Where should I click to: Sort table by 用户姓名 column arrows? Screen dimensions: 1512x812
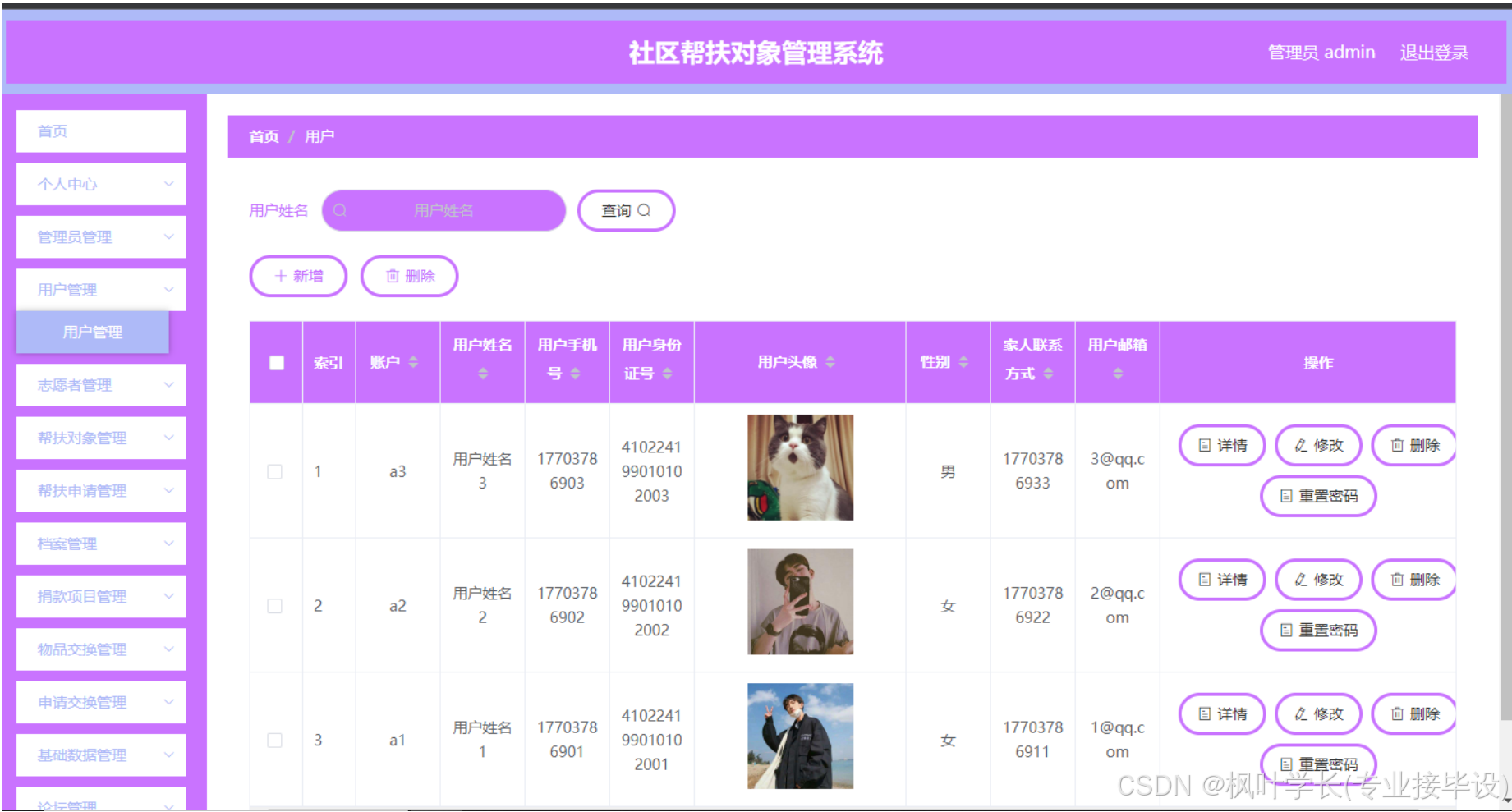[483, 374]
